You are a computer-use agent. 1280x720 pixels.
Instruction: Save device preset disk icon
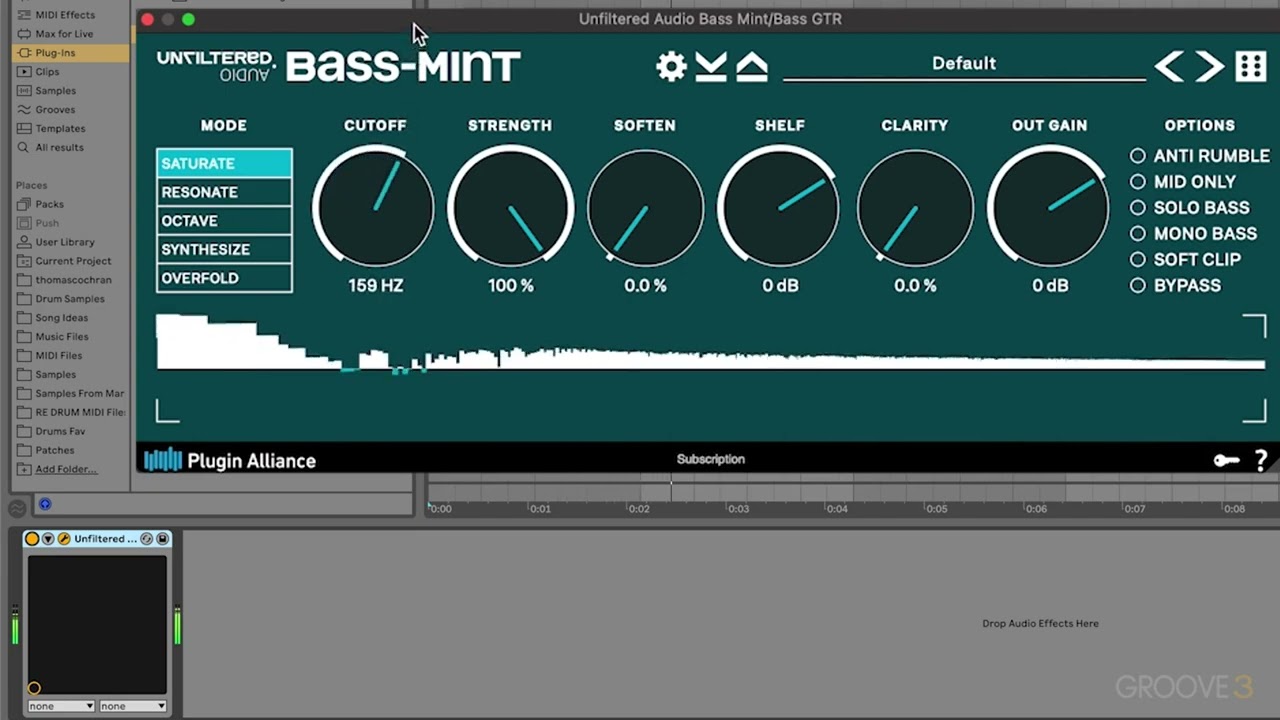point(162,539)
